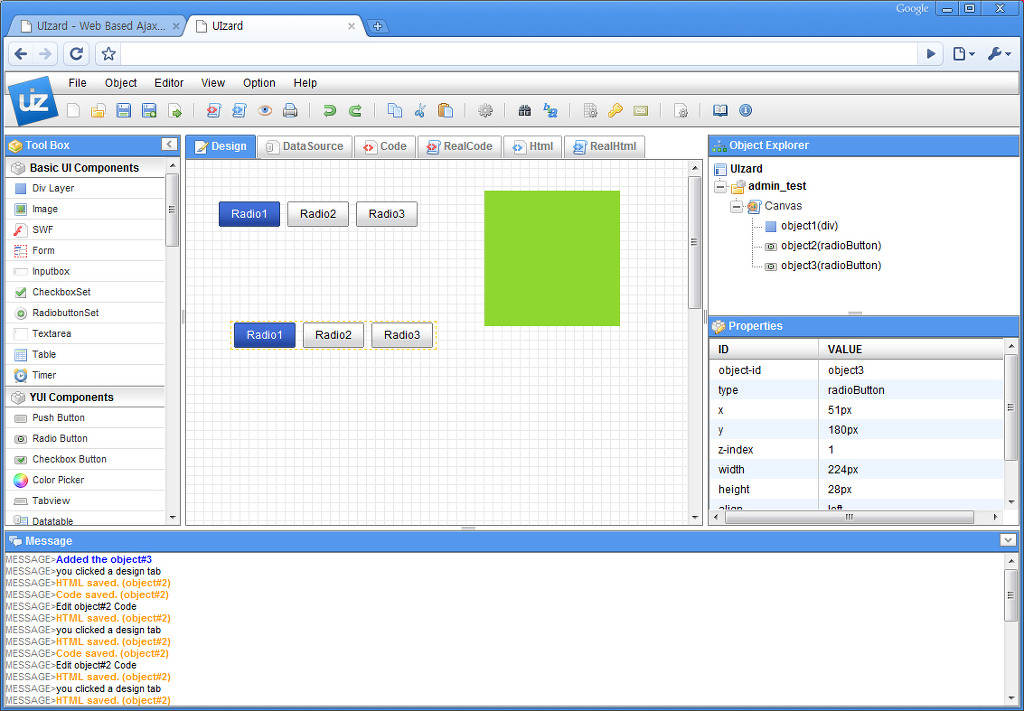
Task: Click the red code scroll toolbar icon
Action: click(213, 111)
